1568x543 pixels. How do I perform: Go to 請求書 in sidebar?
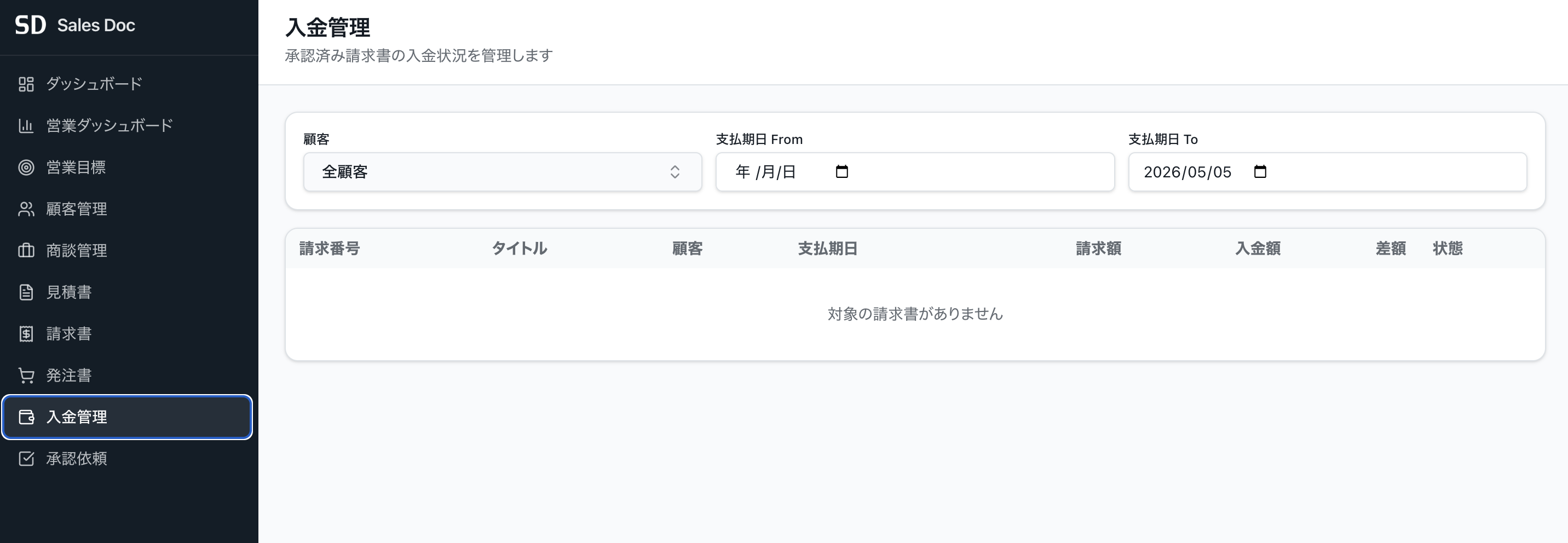click(127, 333)
